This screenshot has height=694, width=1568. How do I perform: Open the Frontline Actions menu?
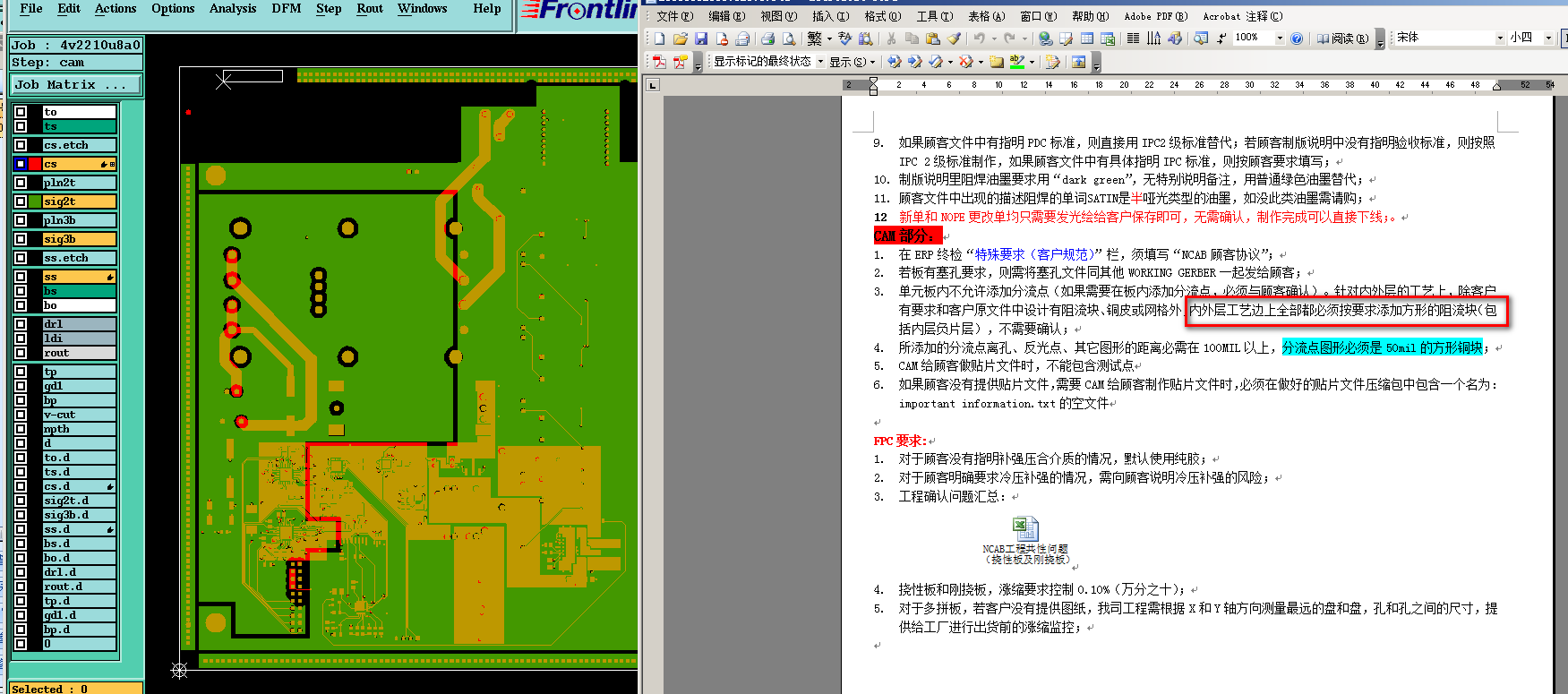coord(116,9)
